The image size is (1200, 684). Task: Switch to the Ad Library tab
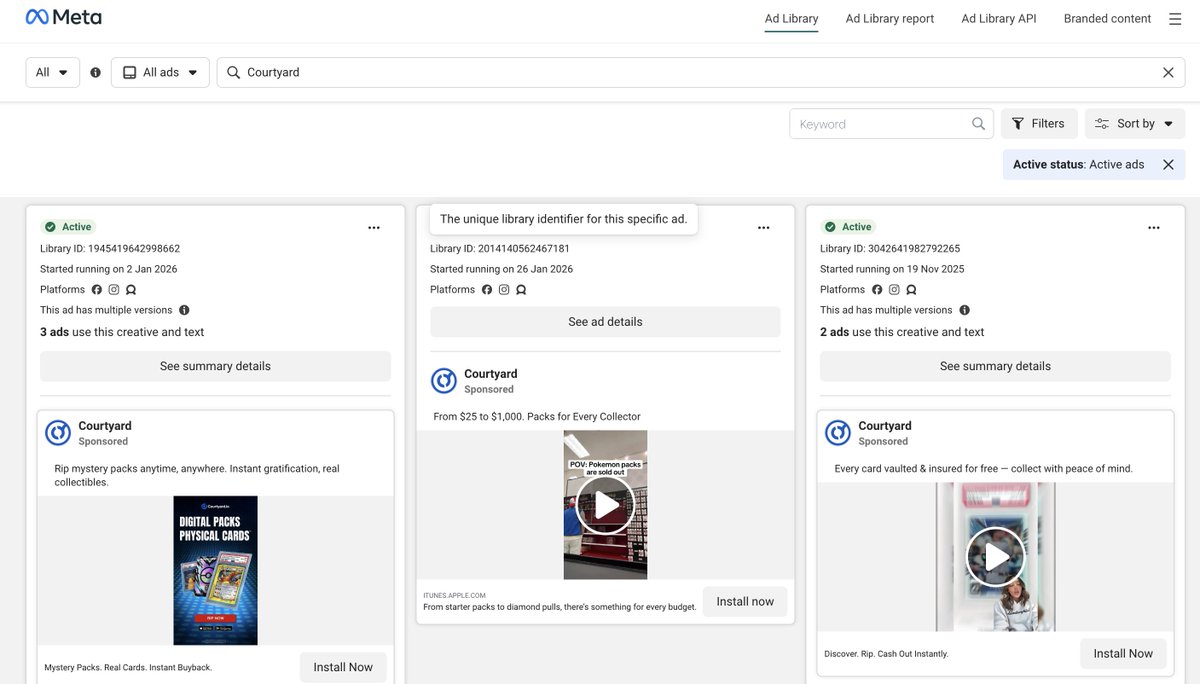pyautogui.click(x=792, y=19)
